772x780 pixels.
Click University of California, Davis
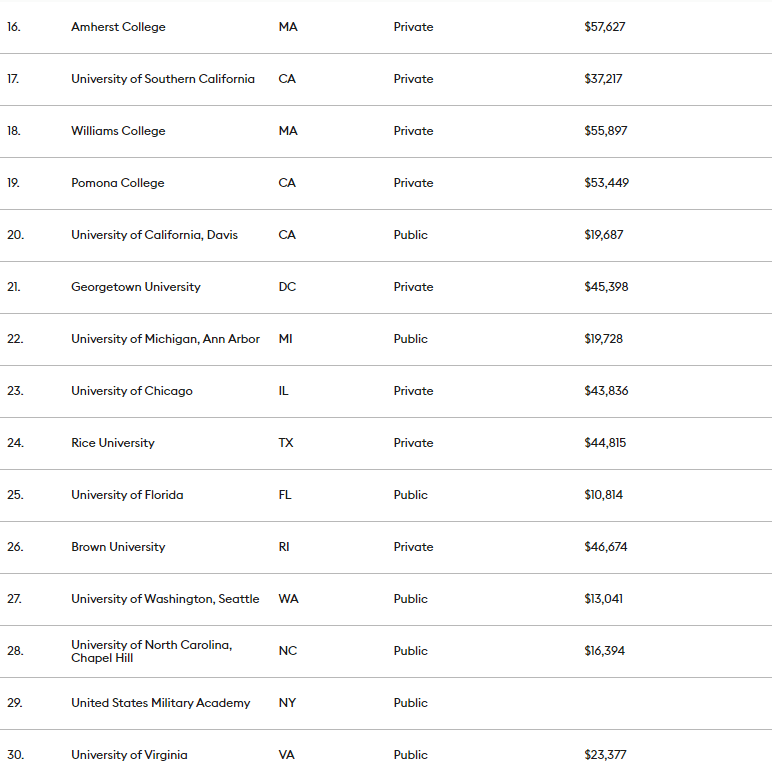click(x=154, y=235)
